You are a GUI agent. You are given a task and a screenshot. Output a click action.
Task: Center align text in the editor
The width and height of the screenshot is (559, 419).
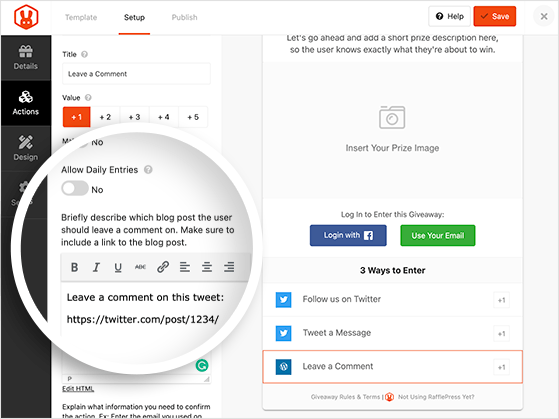207,267
